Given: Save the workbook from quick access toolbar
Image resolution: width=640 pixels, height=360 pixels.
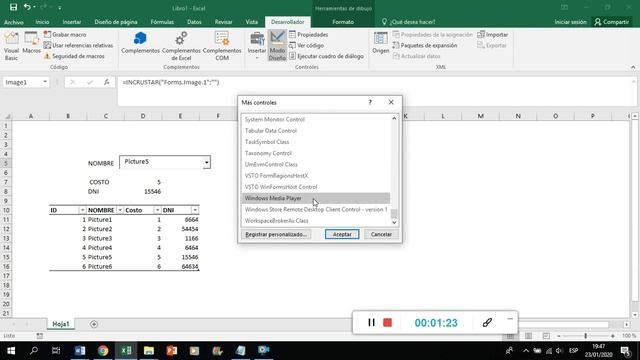Looking at the screenshot, I should pos(13,7).
